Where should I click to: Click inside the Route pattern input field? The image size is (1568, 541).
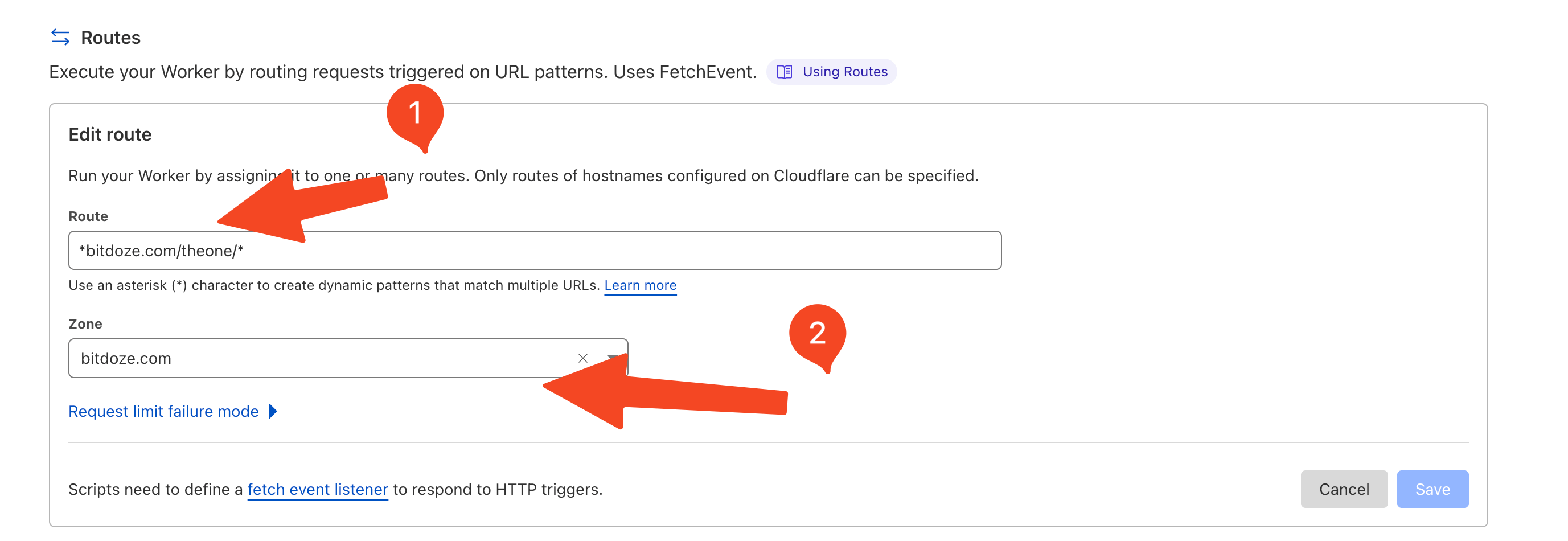click(x=487, y=249)
